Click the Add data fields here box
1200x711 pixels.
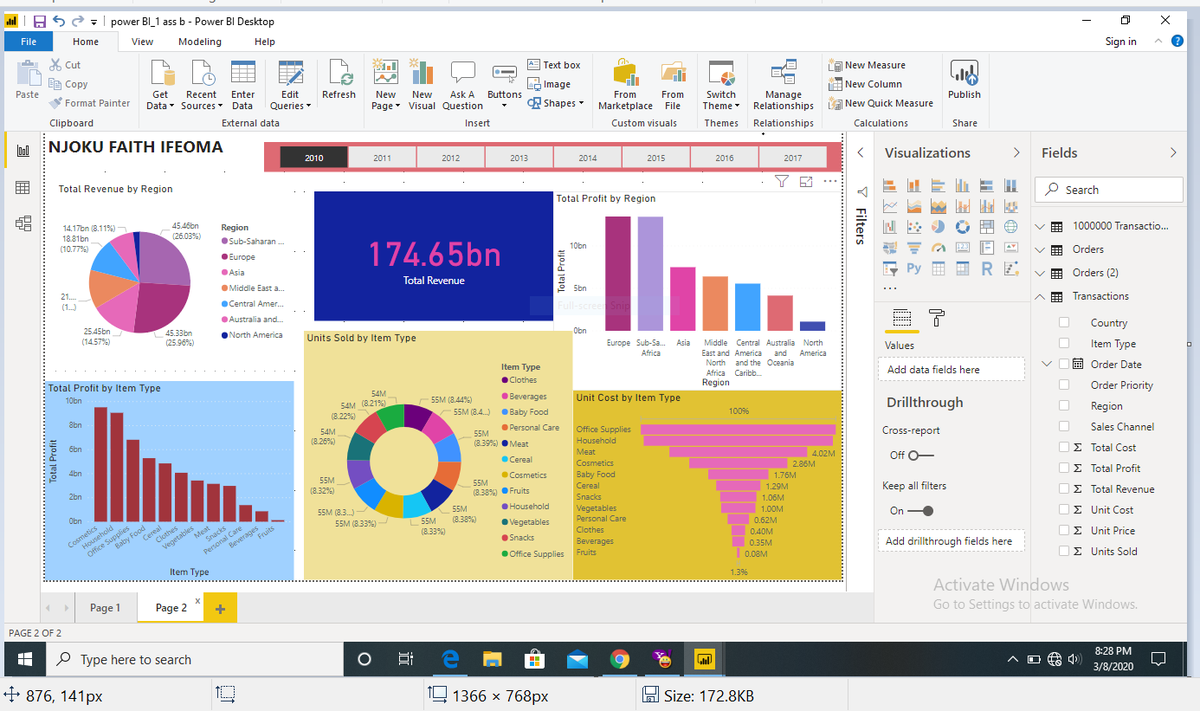[953, 369]
